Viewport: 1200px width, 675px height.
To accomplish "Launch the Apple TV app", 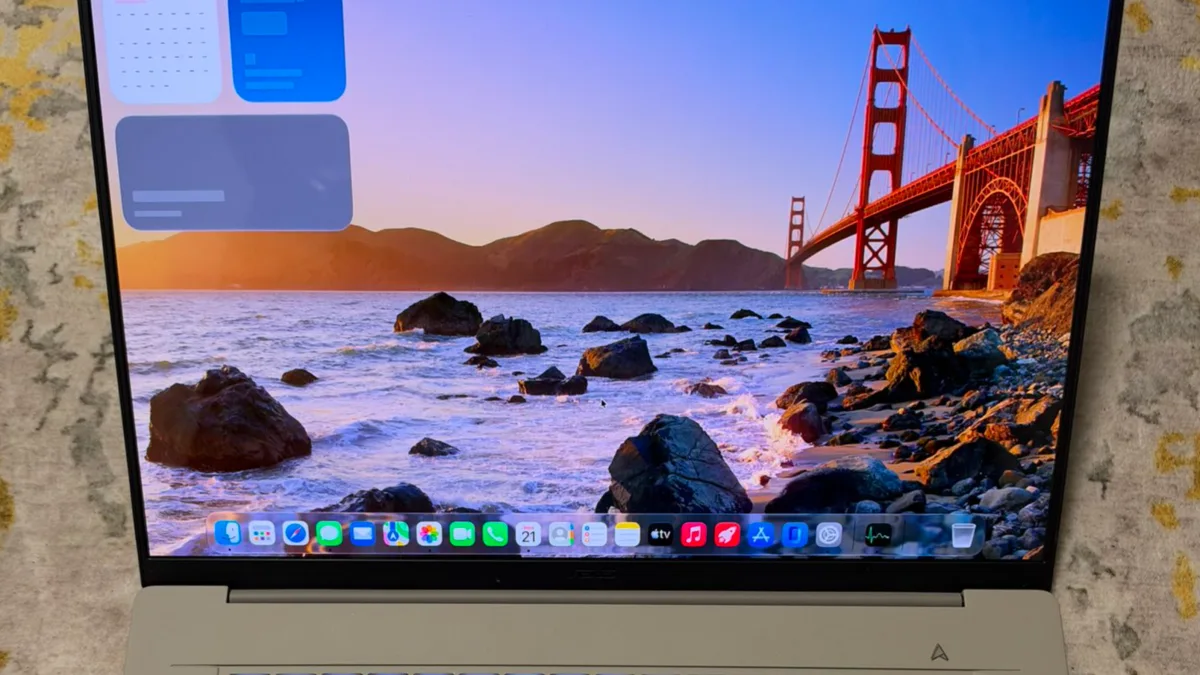I will (660, 534).
